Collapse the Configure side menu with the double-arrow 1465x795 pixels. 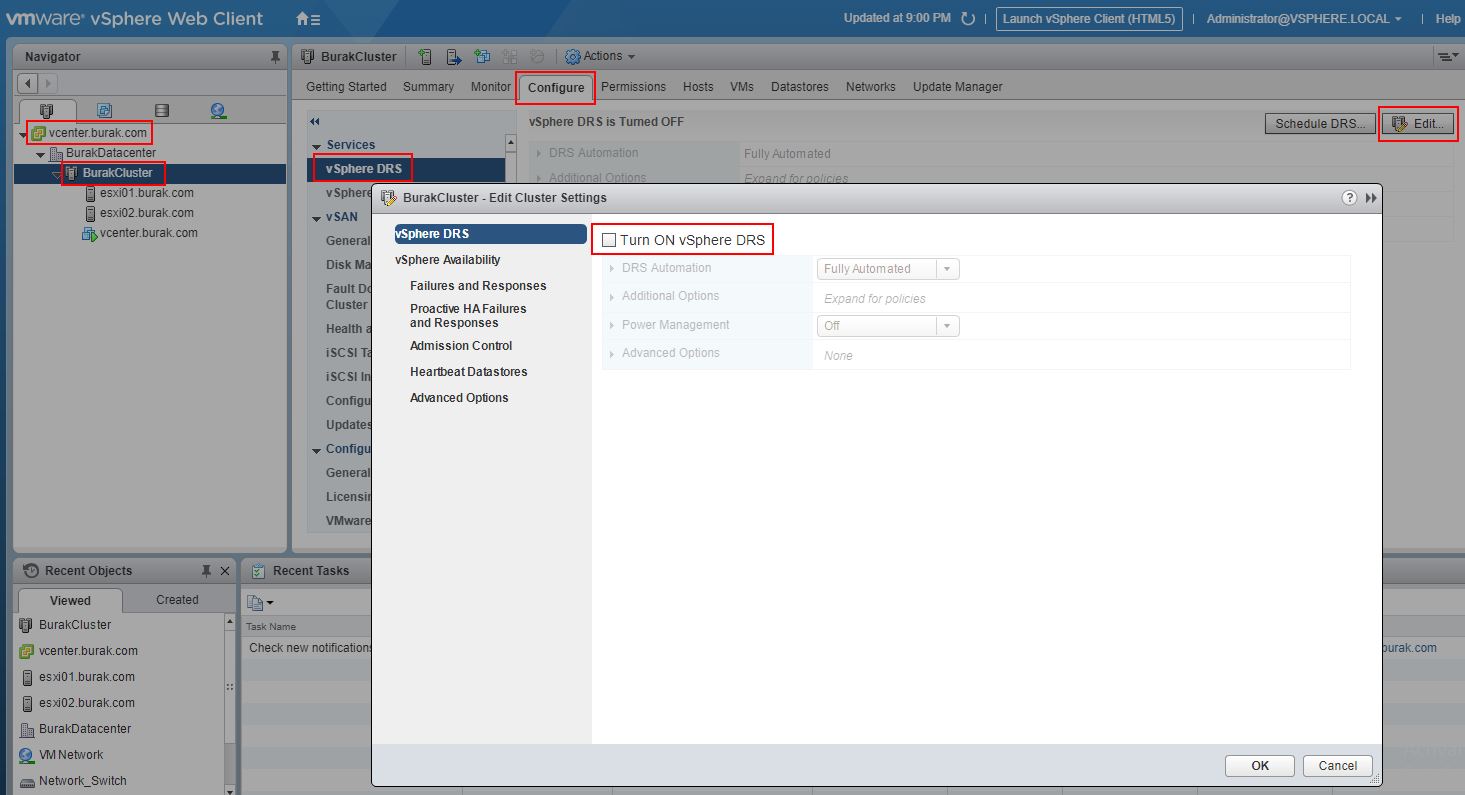[314, 122]
